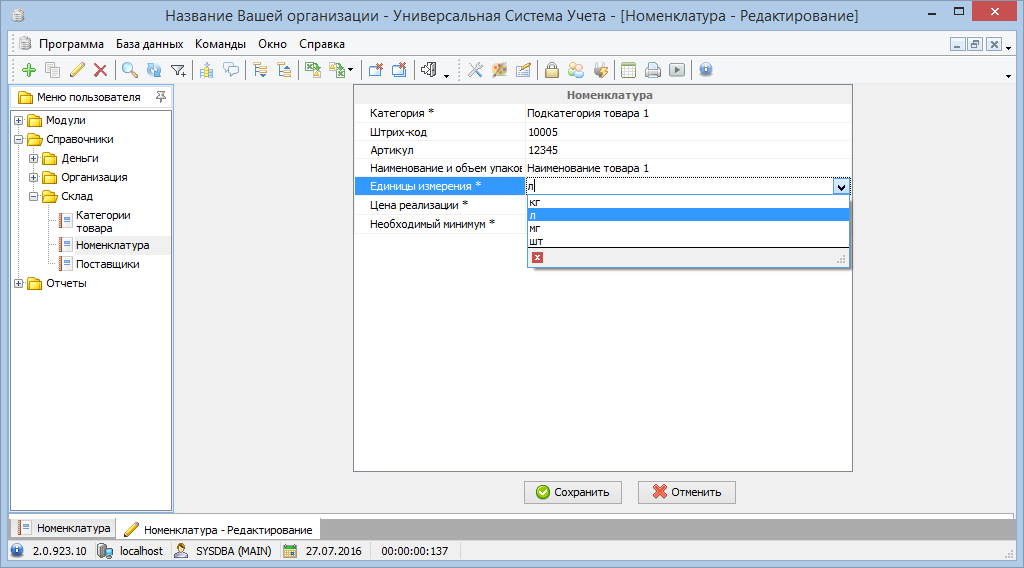The width and height of the screenshot is (1024, 568).
Task: Click the calendar icon in toolbar
Action: point(629,70)
